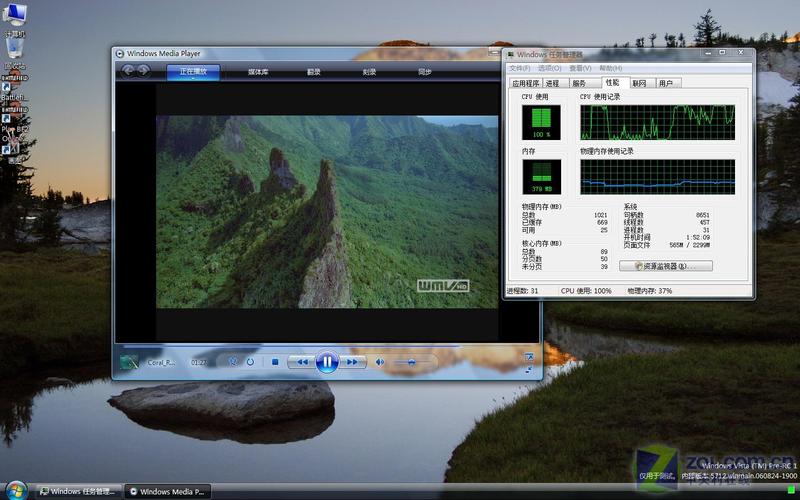800x500 pixels.
Task: Click the Task Manager title bar icon
Action: click(511, 55)
